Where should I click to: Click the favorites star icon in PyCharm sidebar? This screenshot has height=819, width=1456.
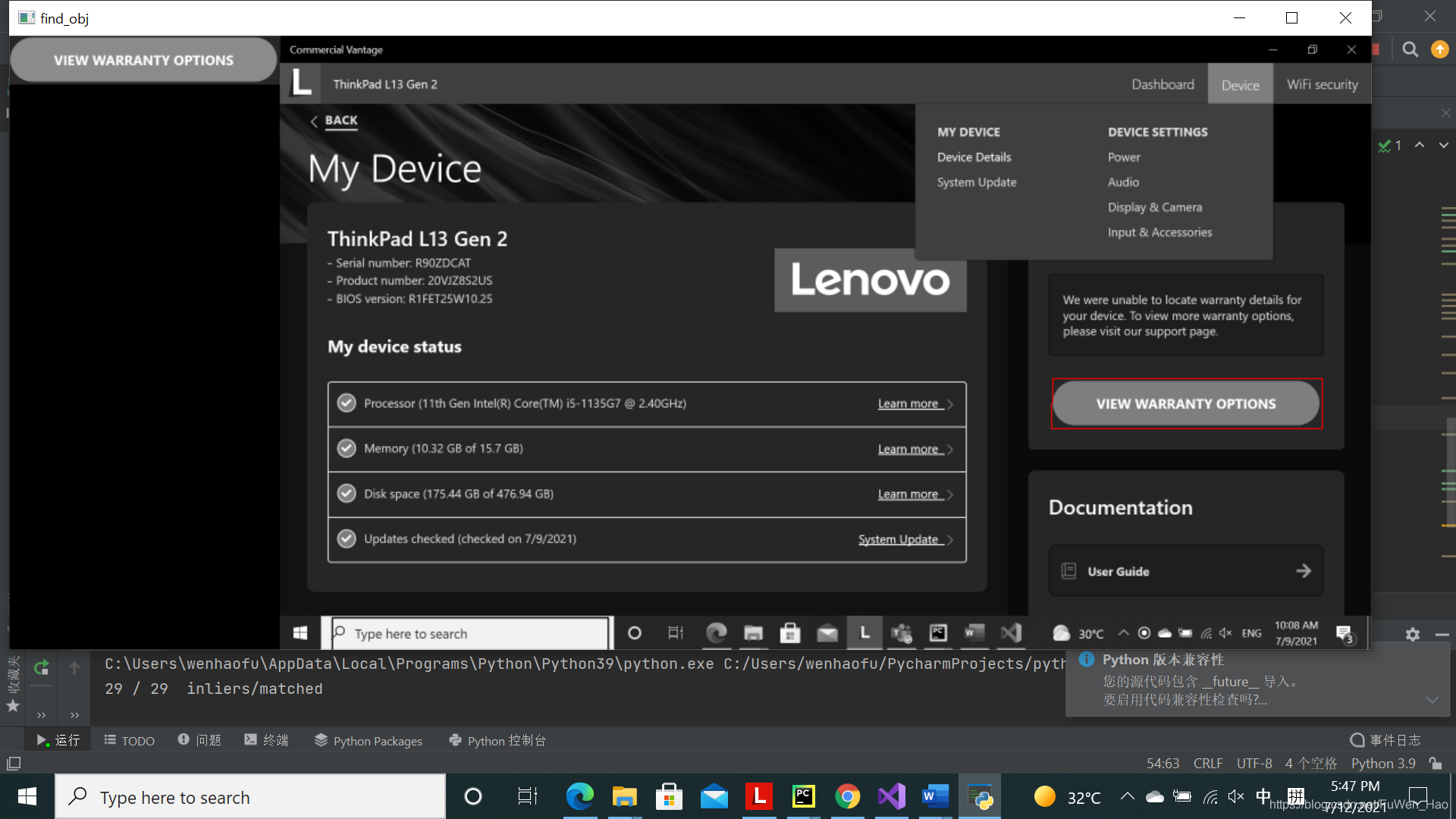12,706
